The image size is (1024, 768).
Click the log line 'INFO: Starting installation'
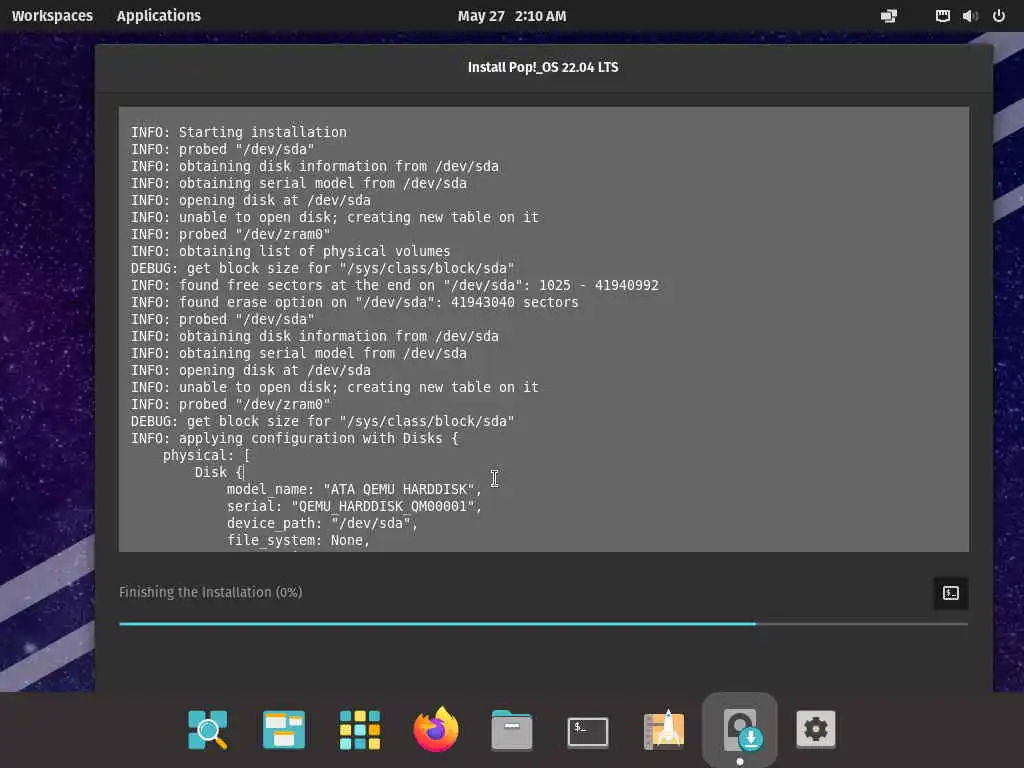[x=239, y=132]
